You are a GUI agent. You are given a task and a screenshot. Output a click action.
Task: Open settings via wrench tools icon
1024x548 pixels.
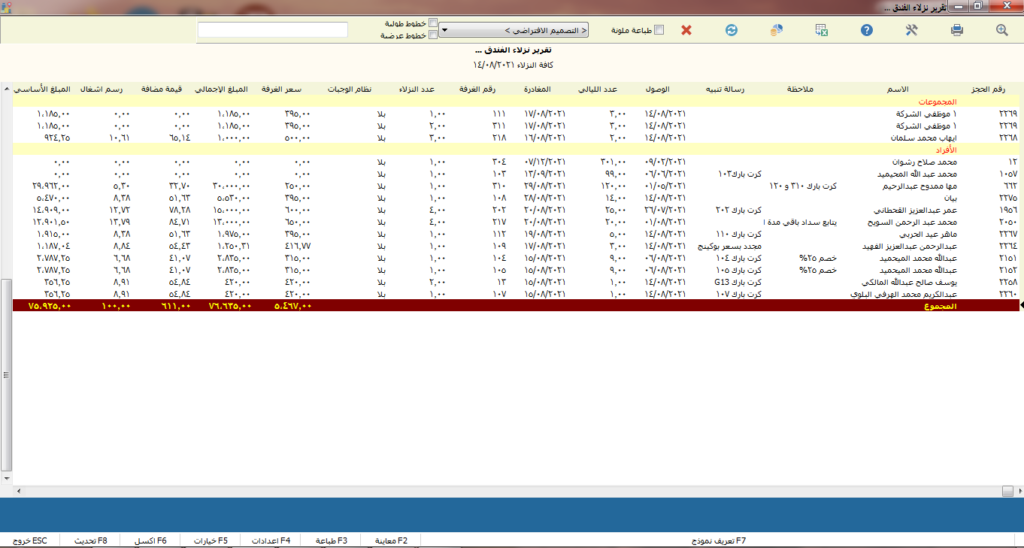pos(911,30)
